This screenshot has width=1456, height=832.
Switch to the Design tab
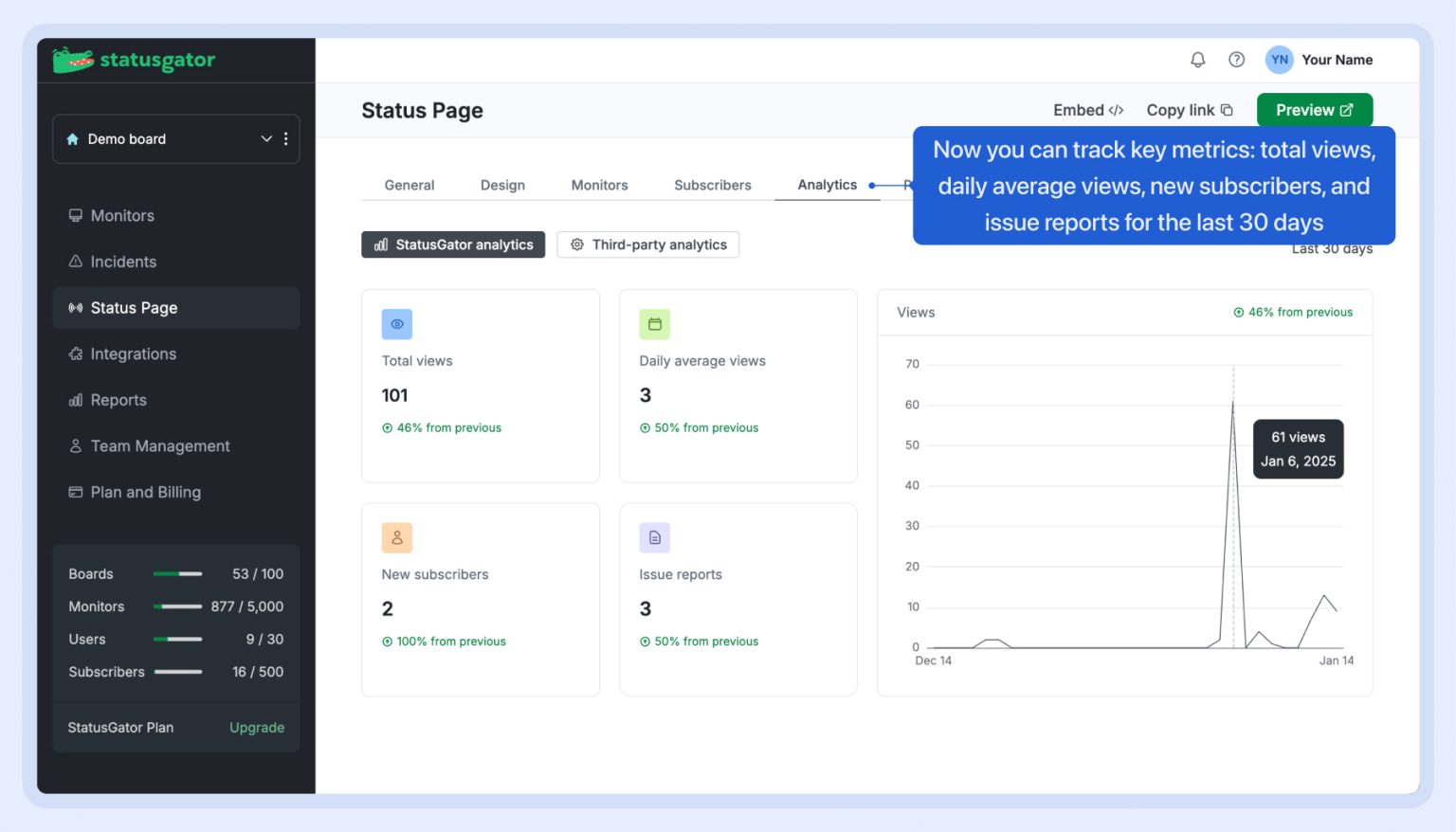(x=502, y=185)
